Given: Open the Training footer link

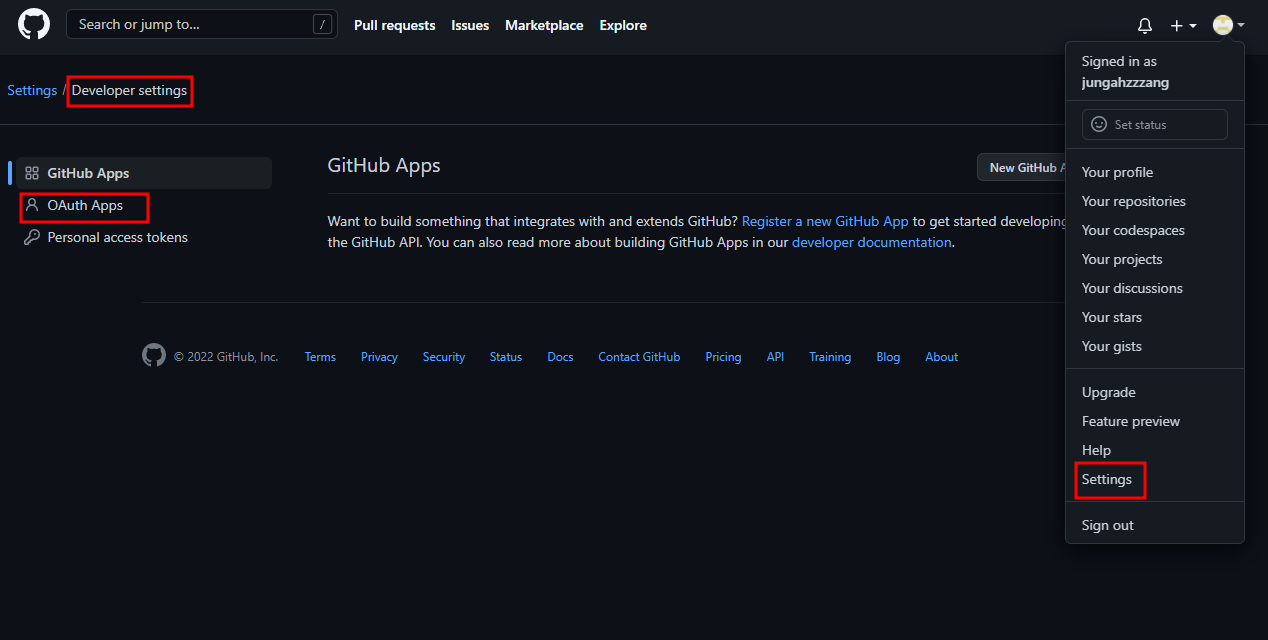Looking at the screenshot, I should [830, 357].
